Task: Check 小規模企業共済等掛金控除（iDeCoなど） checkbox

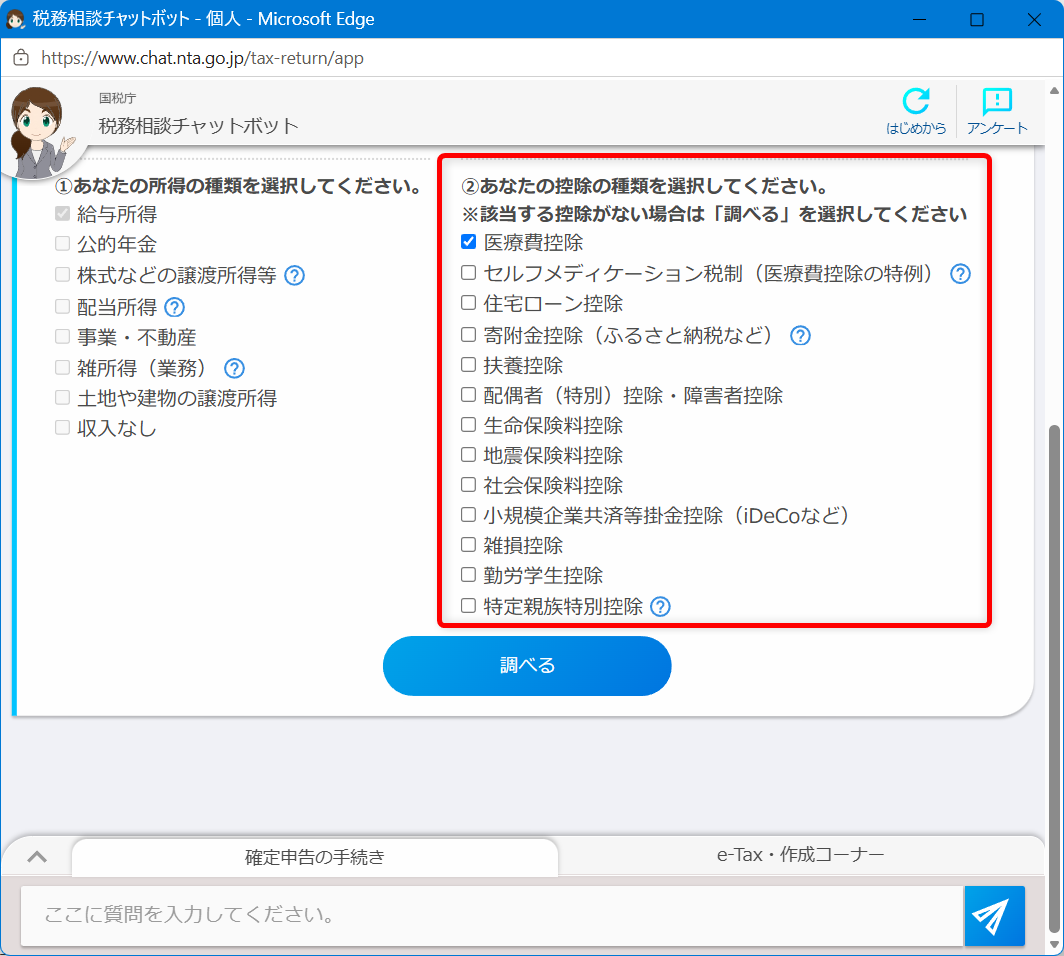Action: point(468,515)
